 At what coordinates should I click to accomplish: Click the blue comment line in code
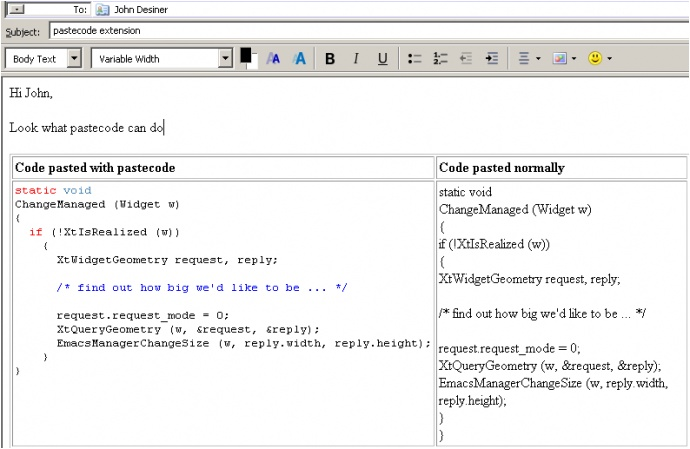(x=202, y=287)
